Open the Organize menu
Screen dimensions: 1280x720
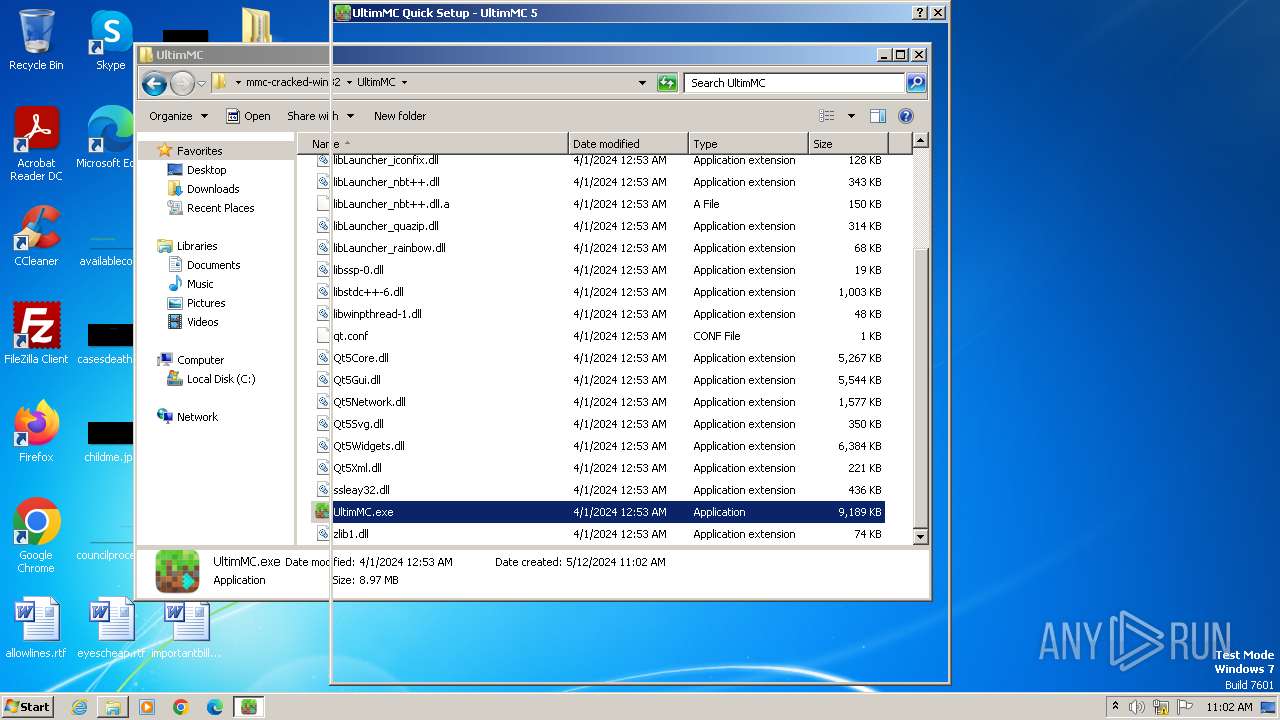pyautogui.click(x=178, y=116)
